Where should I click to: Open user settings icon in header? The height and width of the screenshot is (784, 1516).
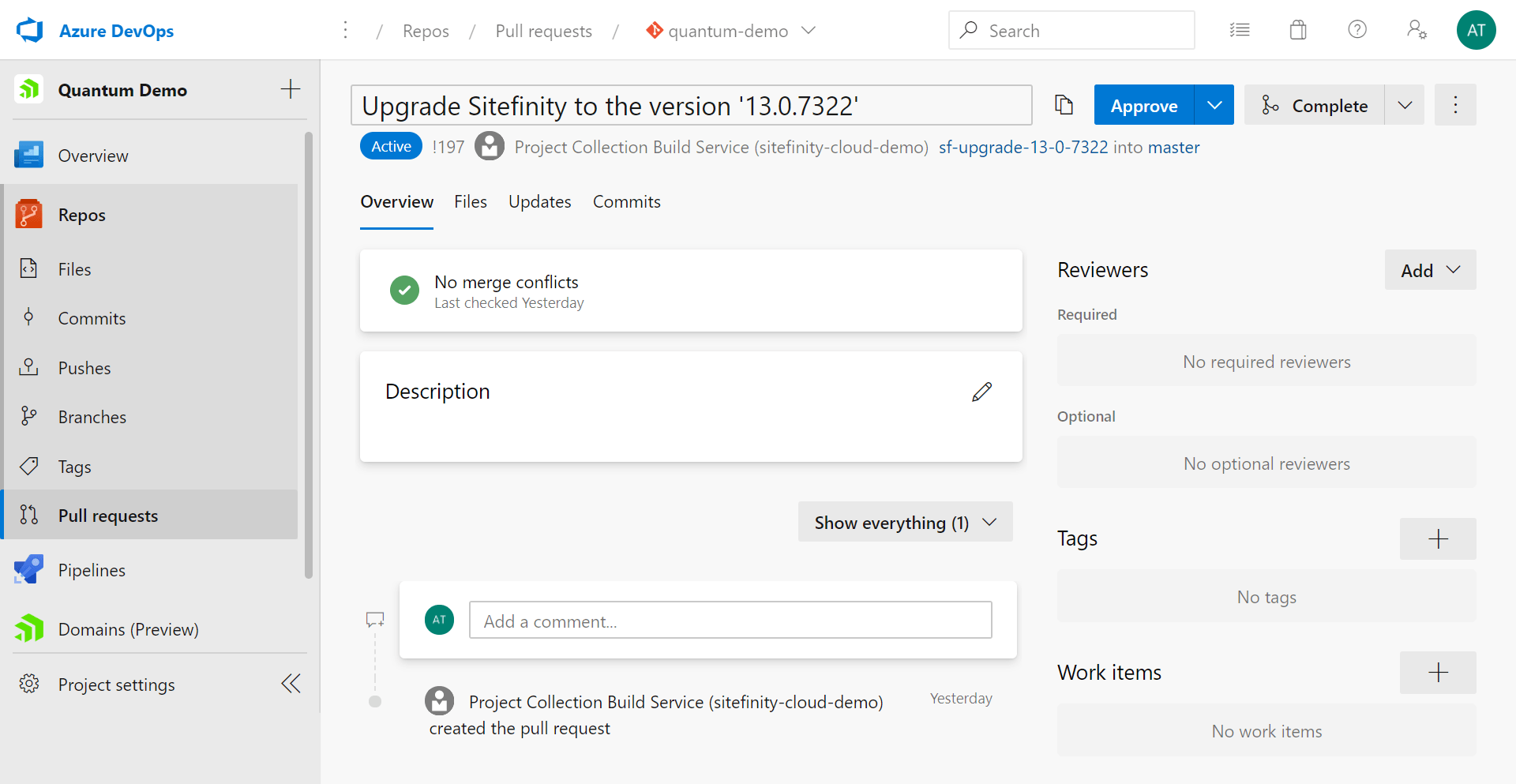pos(1417,30)
